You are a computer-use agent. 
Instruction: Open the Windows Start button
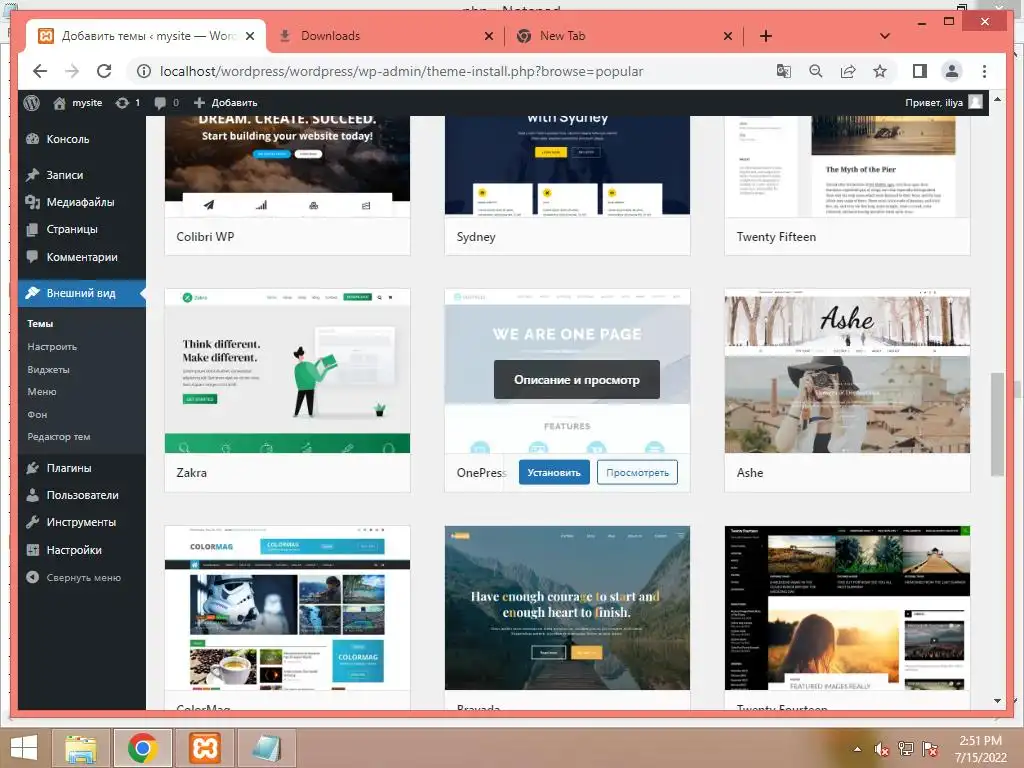[24, 748]
